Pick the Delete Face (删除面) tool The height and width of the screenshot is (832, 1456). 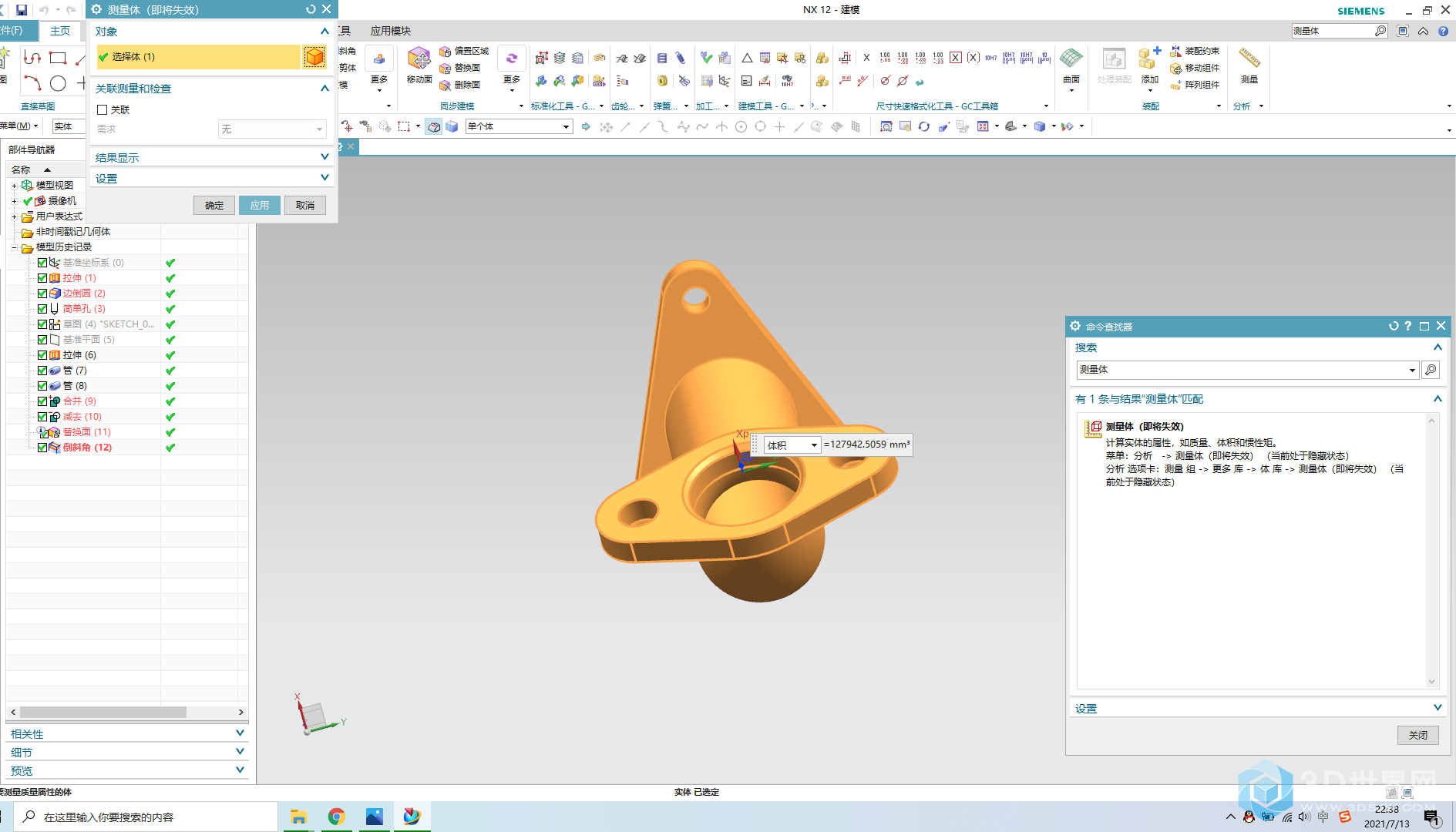460,85
